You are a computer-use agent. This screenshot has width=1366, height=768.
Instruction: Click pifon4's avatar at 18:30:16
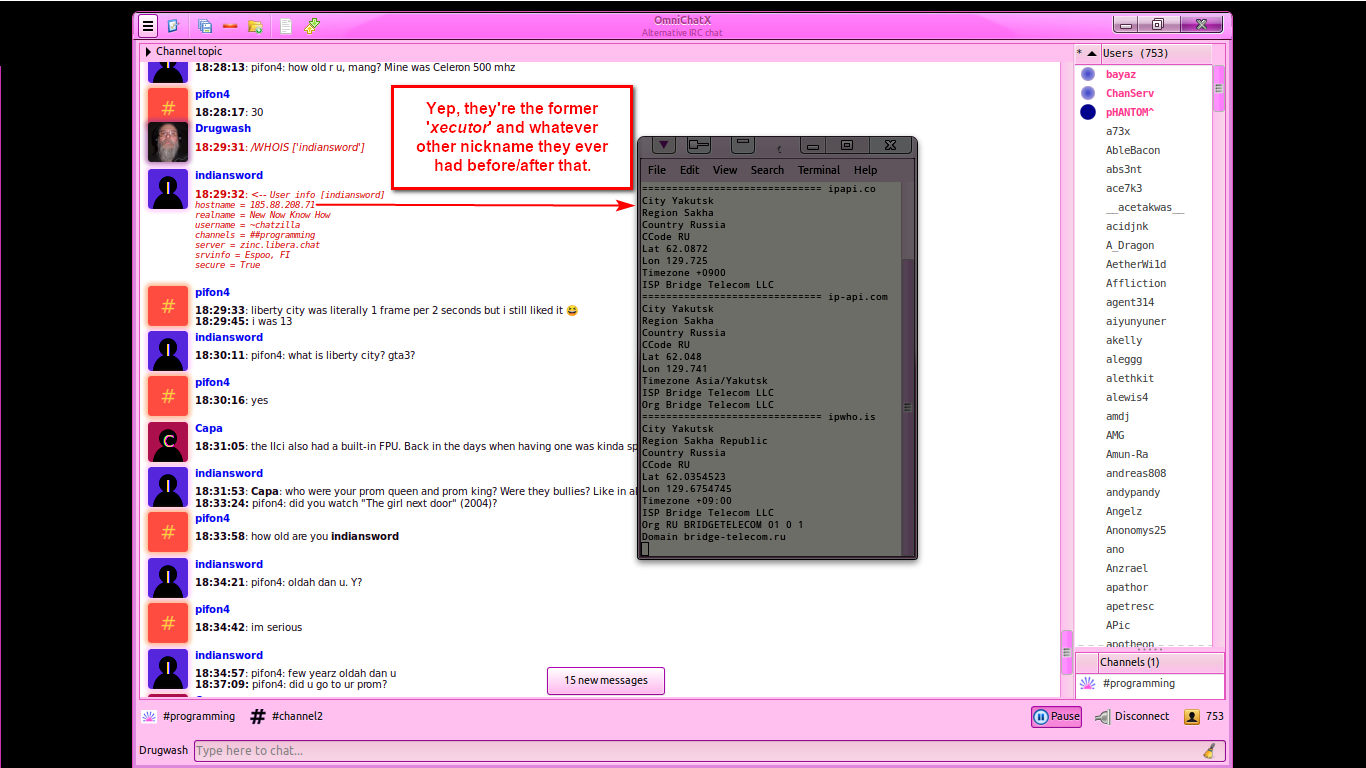(168, 396)
